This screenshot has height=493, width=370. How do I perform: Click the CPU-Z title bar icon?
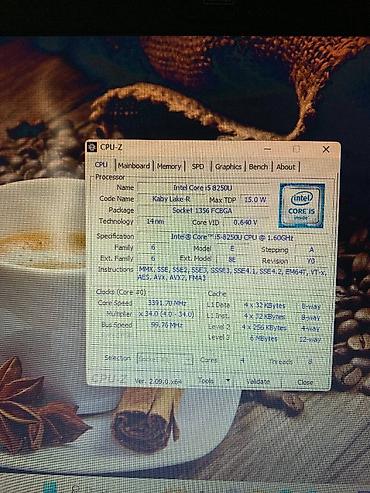pyautogui.click(x=92, y=147)
